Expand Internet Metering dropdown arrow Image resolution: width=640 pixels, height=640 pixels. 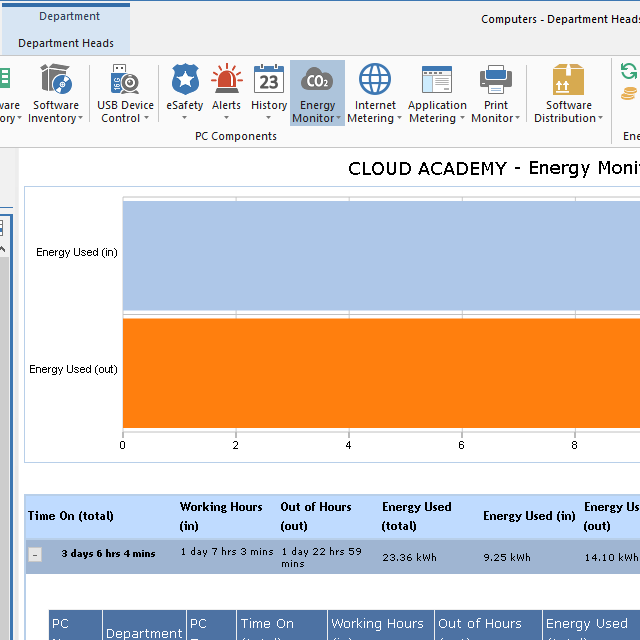pyautogui.click(x=399, y=118)
